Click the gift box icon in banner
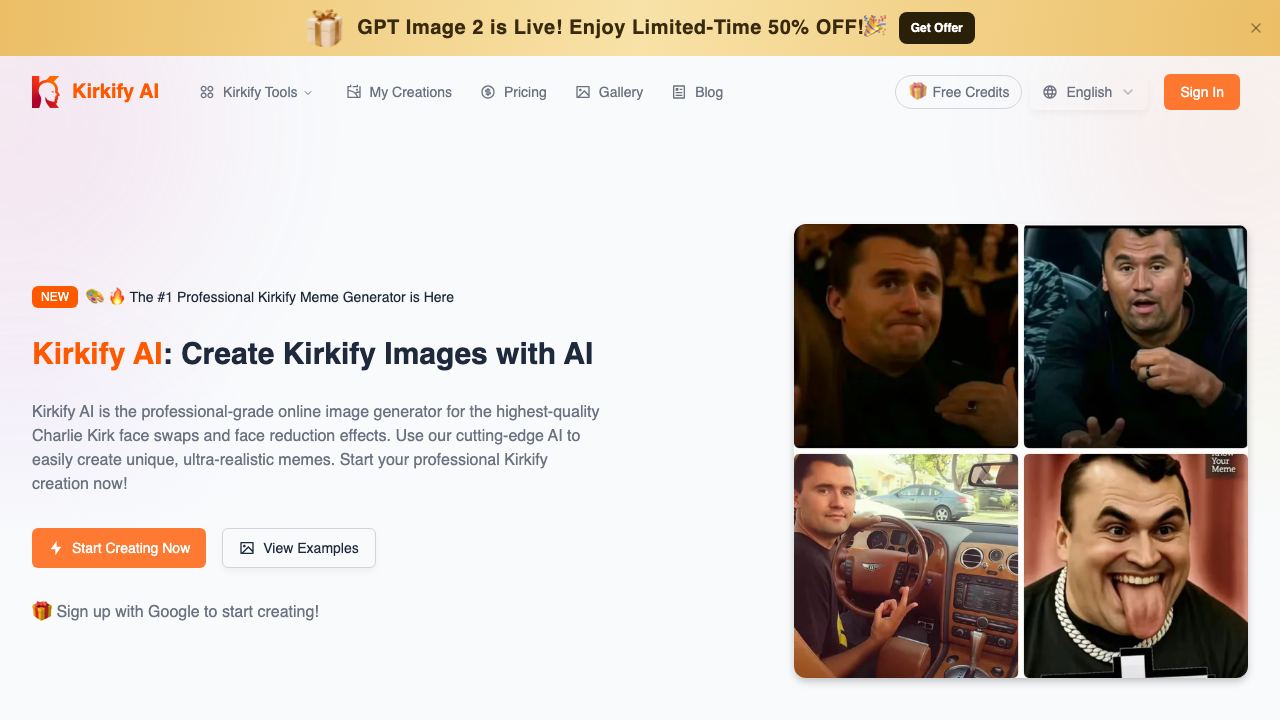Screen dimensions: 1280x720 tap(325, 28)
